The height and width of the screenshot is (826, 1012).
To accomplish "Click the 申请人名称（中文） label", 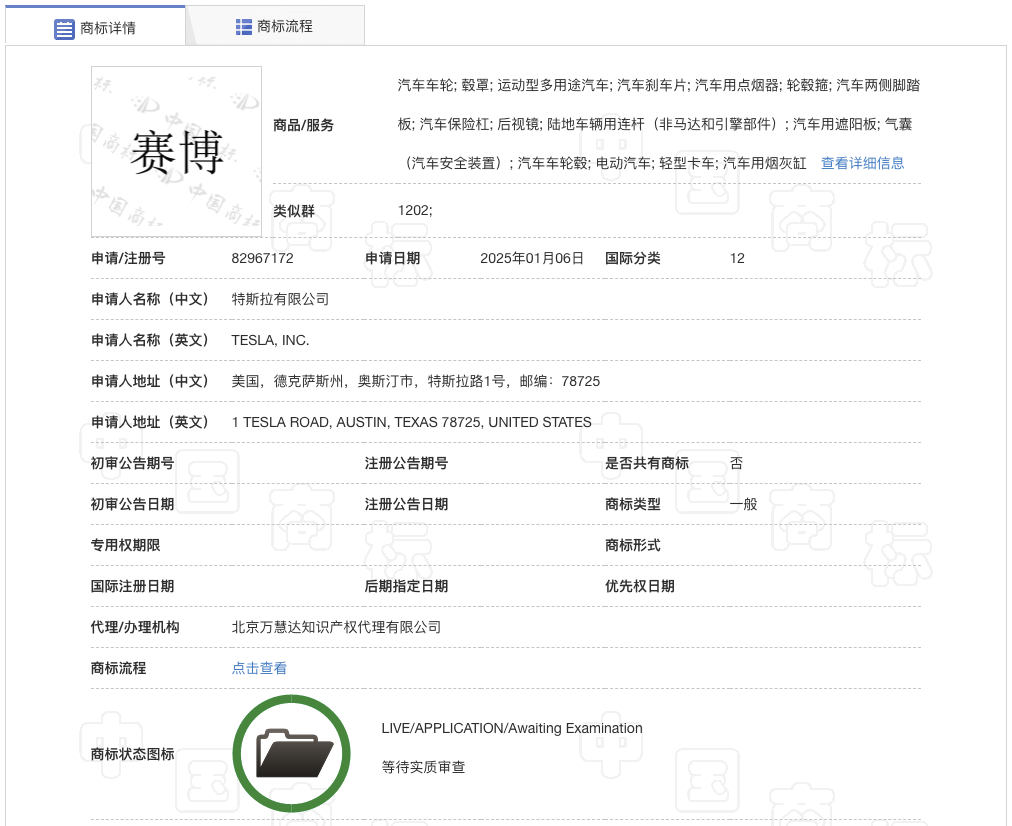I will click(x=149, y=299).
